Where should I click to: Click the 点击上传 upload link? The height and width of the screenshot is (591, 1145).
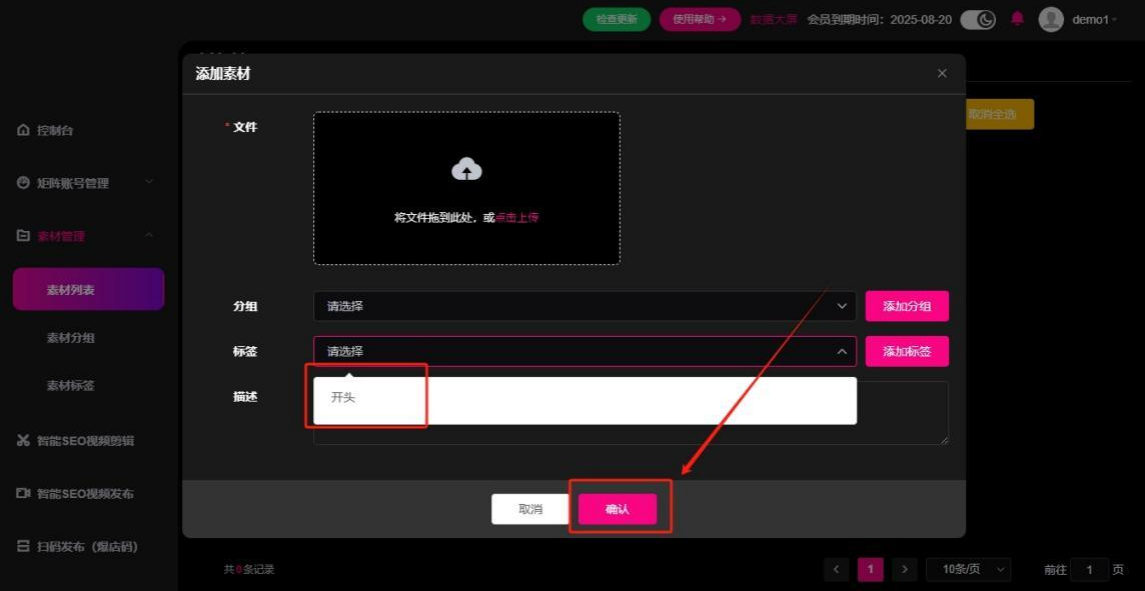[517, 217]
